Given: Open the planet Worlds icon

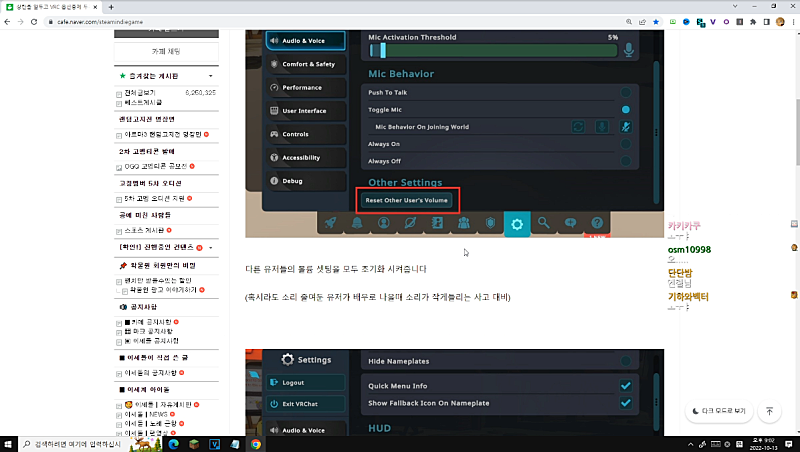Looking at the screenshot, I should point(410,223).
